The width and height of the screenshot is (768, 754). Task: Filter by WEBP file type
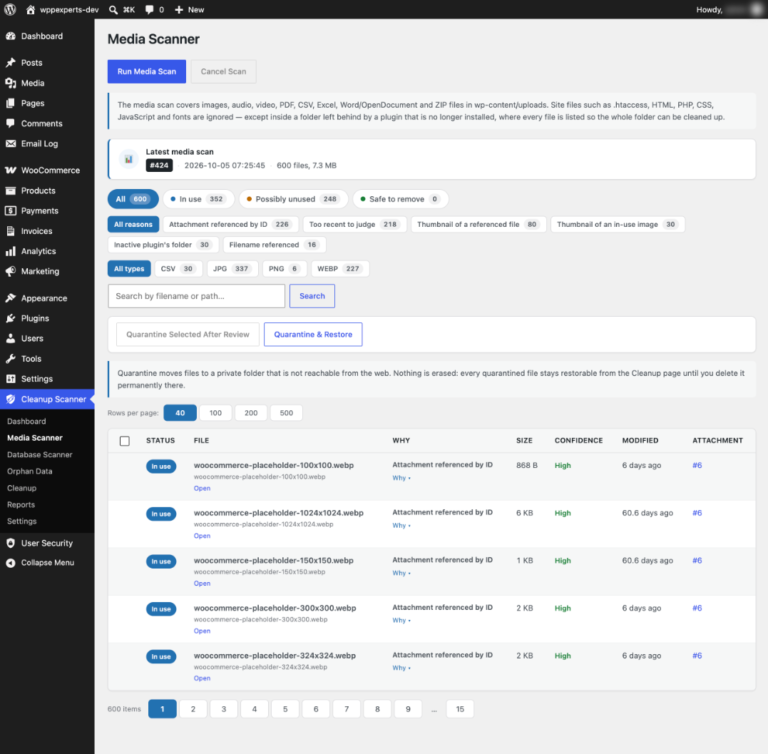[x=339, y=268]
